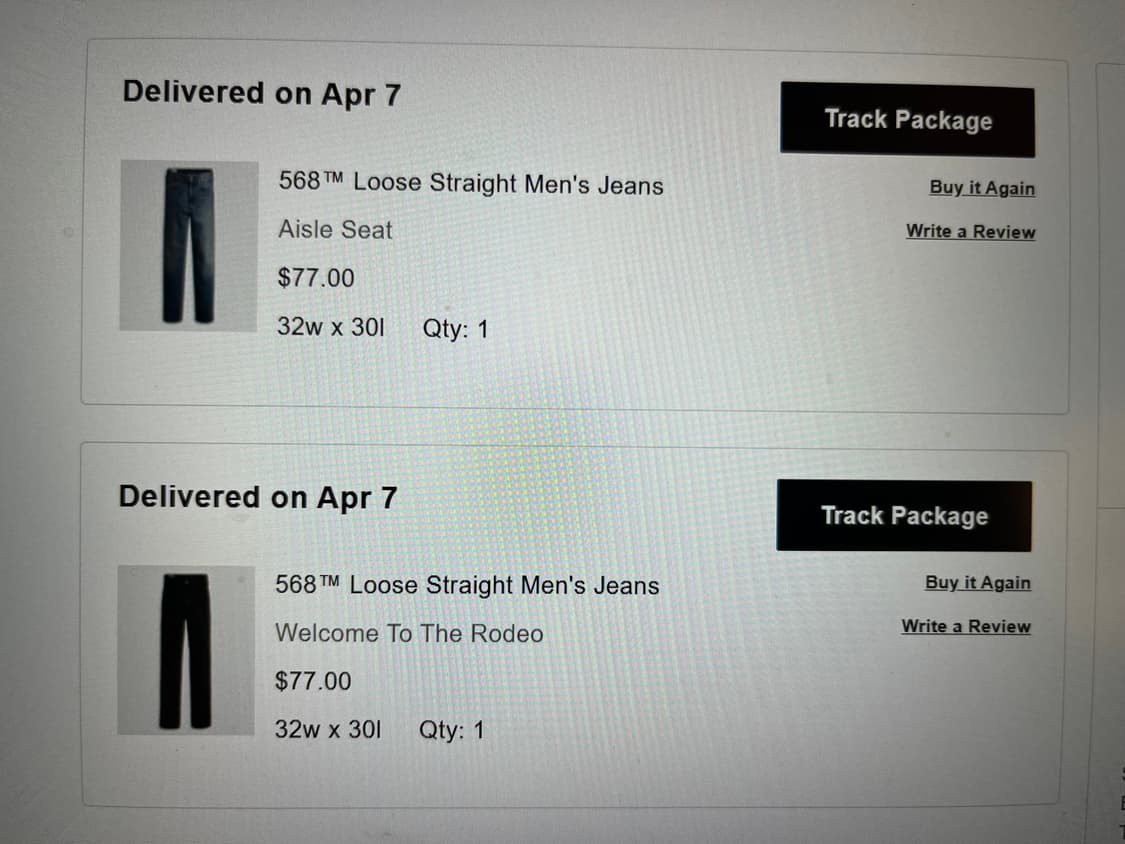Open the Aisle Seat jeans product thumbnail

coord(189,246)
